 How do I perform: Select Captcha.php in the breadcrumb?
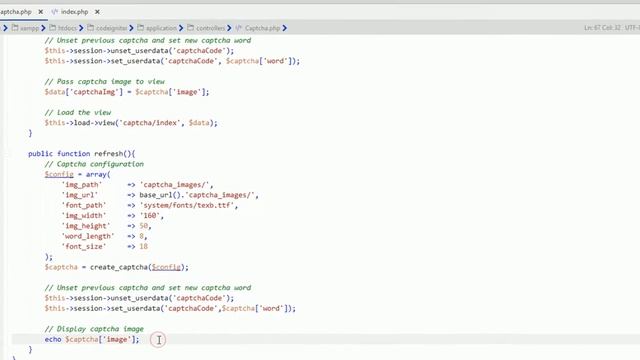pos(262,28)
